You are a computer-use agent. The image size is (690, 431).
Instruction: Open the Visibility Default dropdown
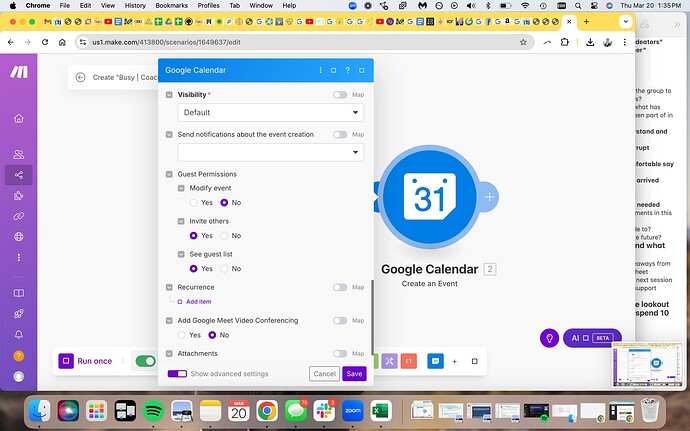[x=271, y=113]
